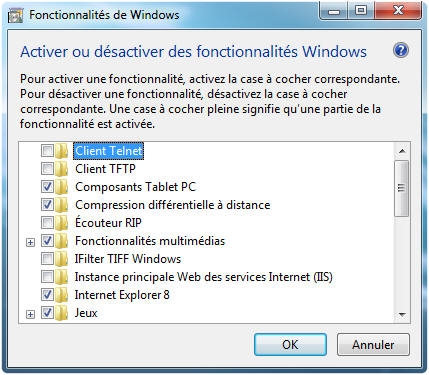Select the Client Telnet list entry
Image resolution: width=429 pixels, height=375 pixels.
tap(109, 151)
